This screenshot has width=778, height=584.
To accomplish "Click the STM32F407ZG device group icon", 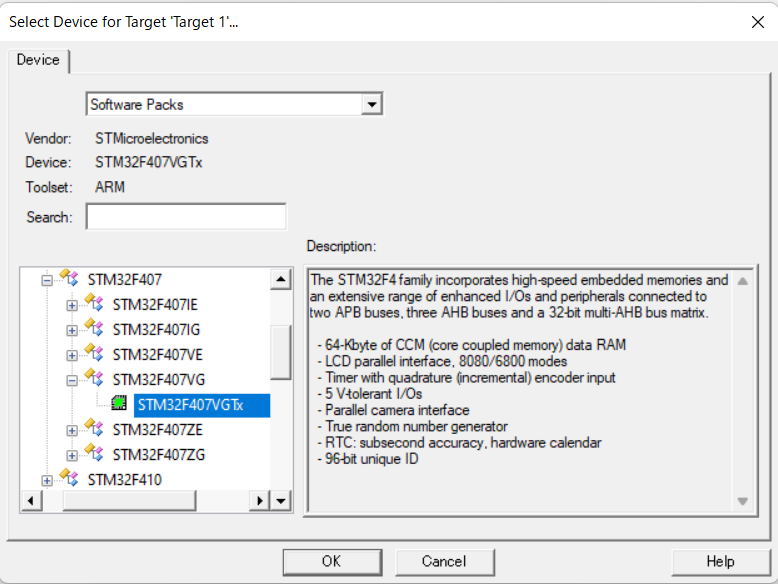I will (x=94, y=453).
